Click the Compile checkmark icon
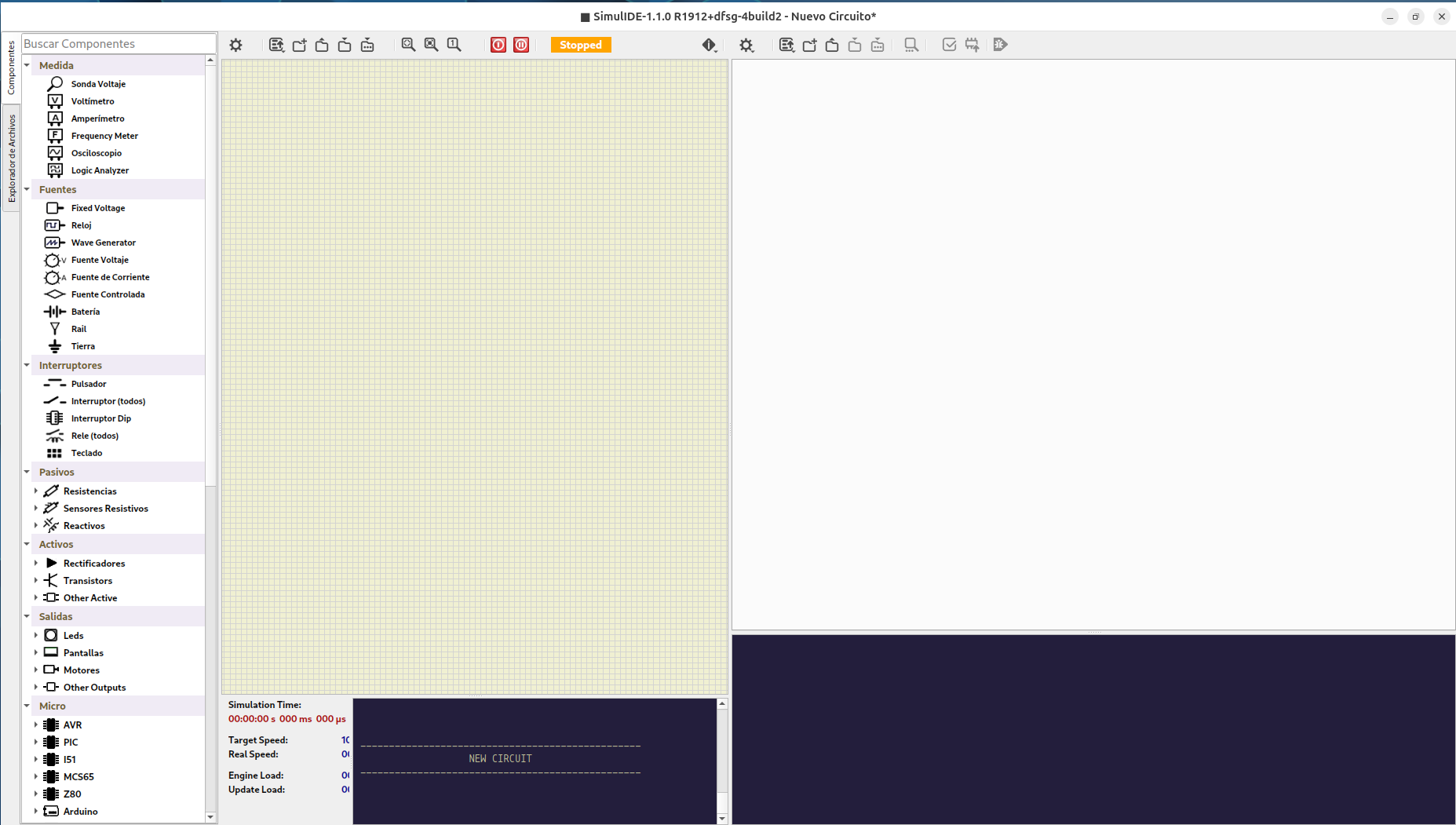The image size is (1456, 825). pos(949,45)
